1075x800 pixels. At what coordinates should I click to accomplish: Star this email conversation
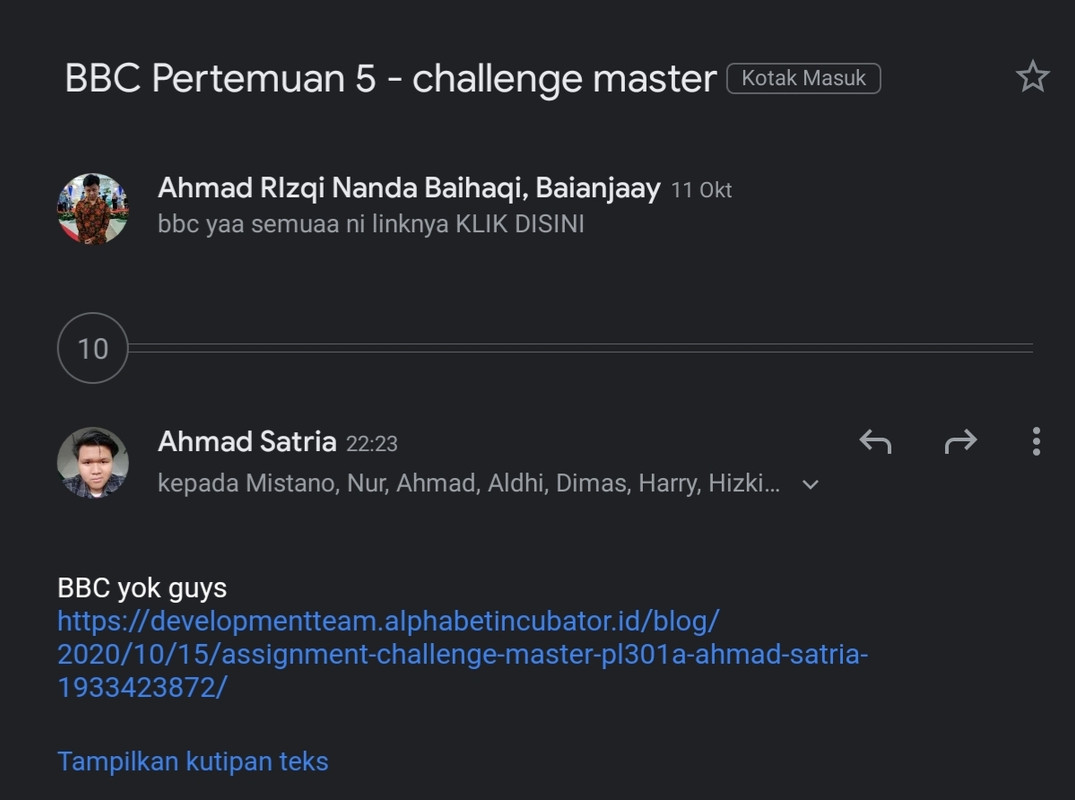click(x=1032, y=77)
